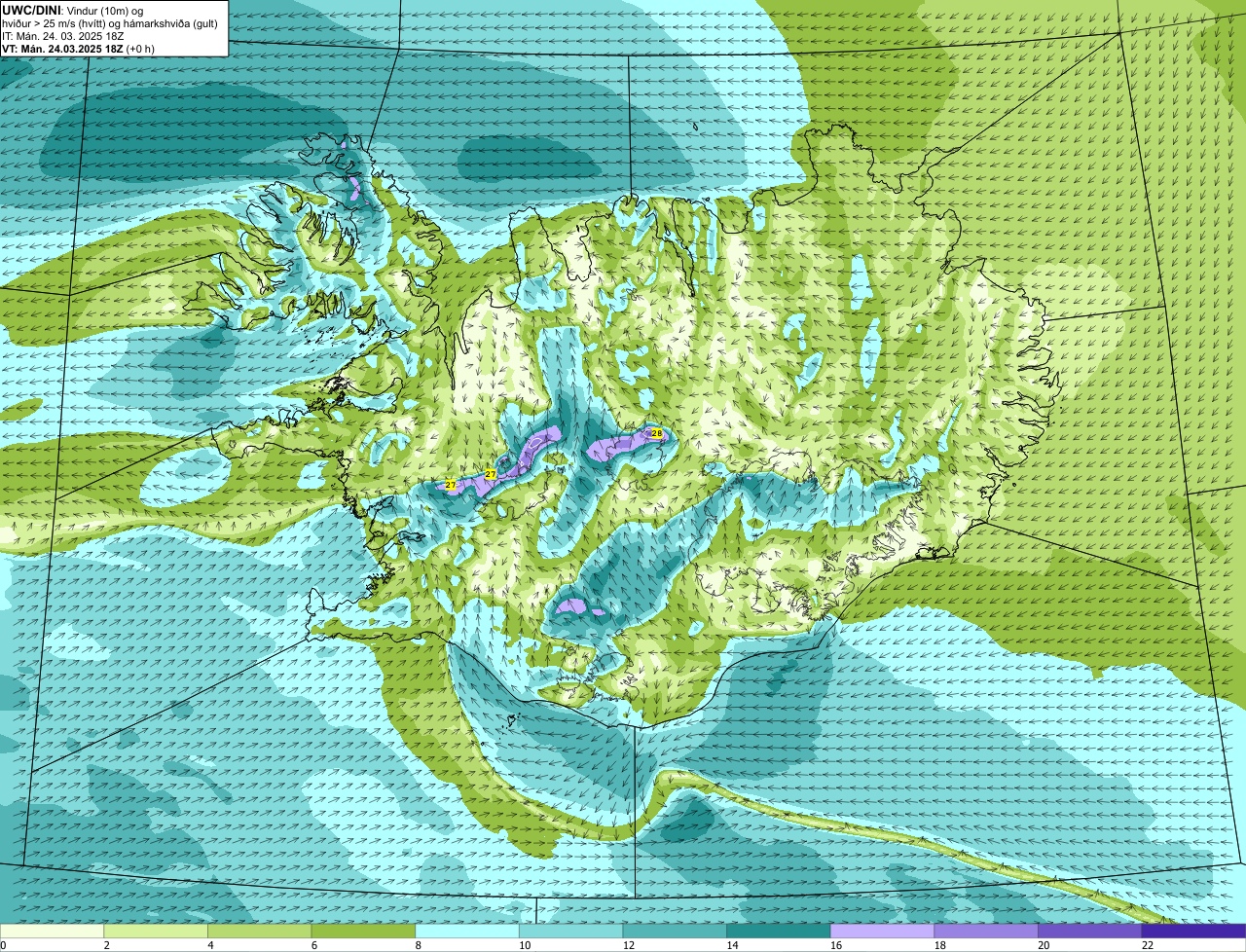Click the yellow gust label reading 28
The height and width of the screenshot is (952, 1246).
click(x=656, y=433)
